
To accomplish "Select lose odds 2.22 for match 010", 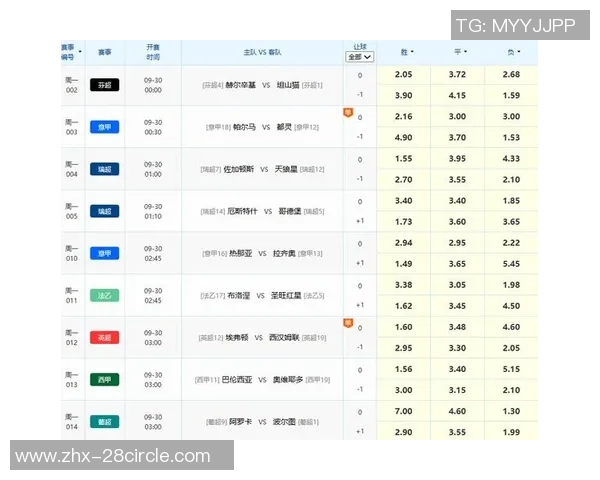I will [x=511, y=243].
